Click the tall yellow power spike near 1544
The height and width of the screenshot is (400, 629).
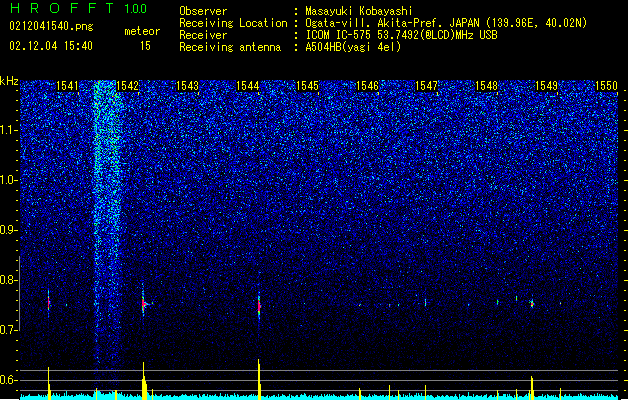coord(259,379)
